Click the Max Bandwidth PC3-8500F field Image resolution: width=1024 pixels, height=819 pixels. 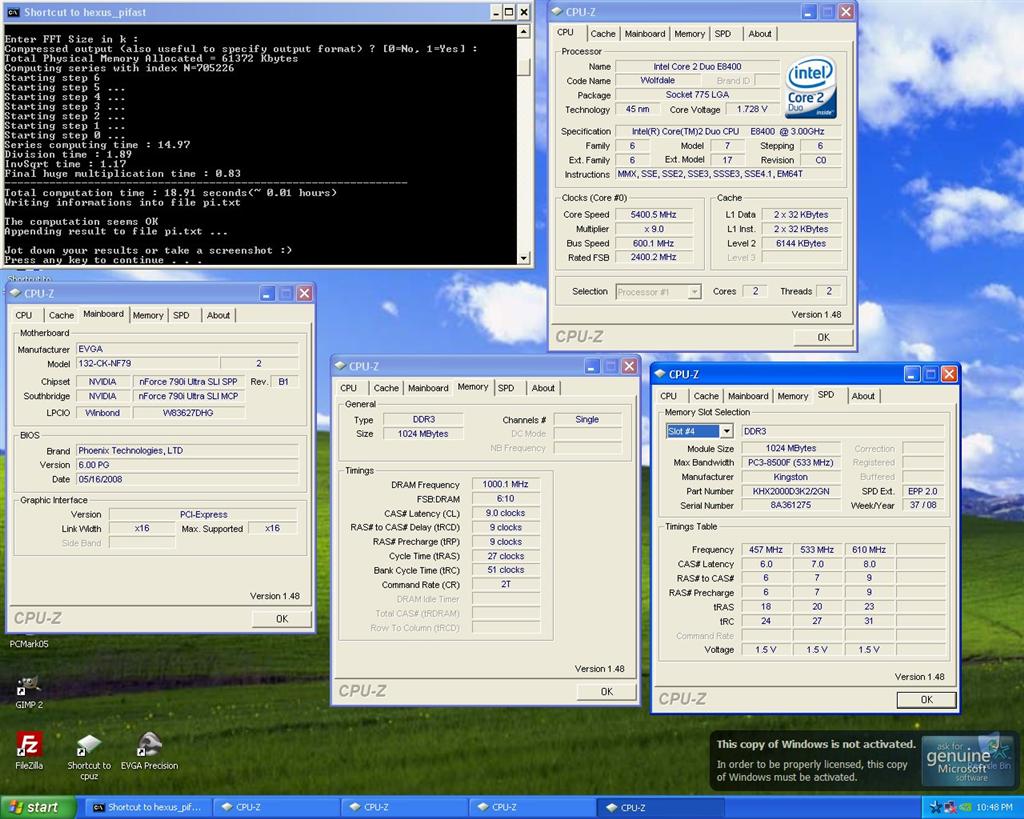point(790,462)
